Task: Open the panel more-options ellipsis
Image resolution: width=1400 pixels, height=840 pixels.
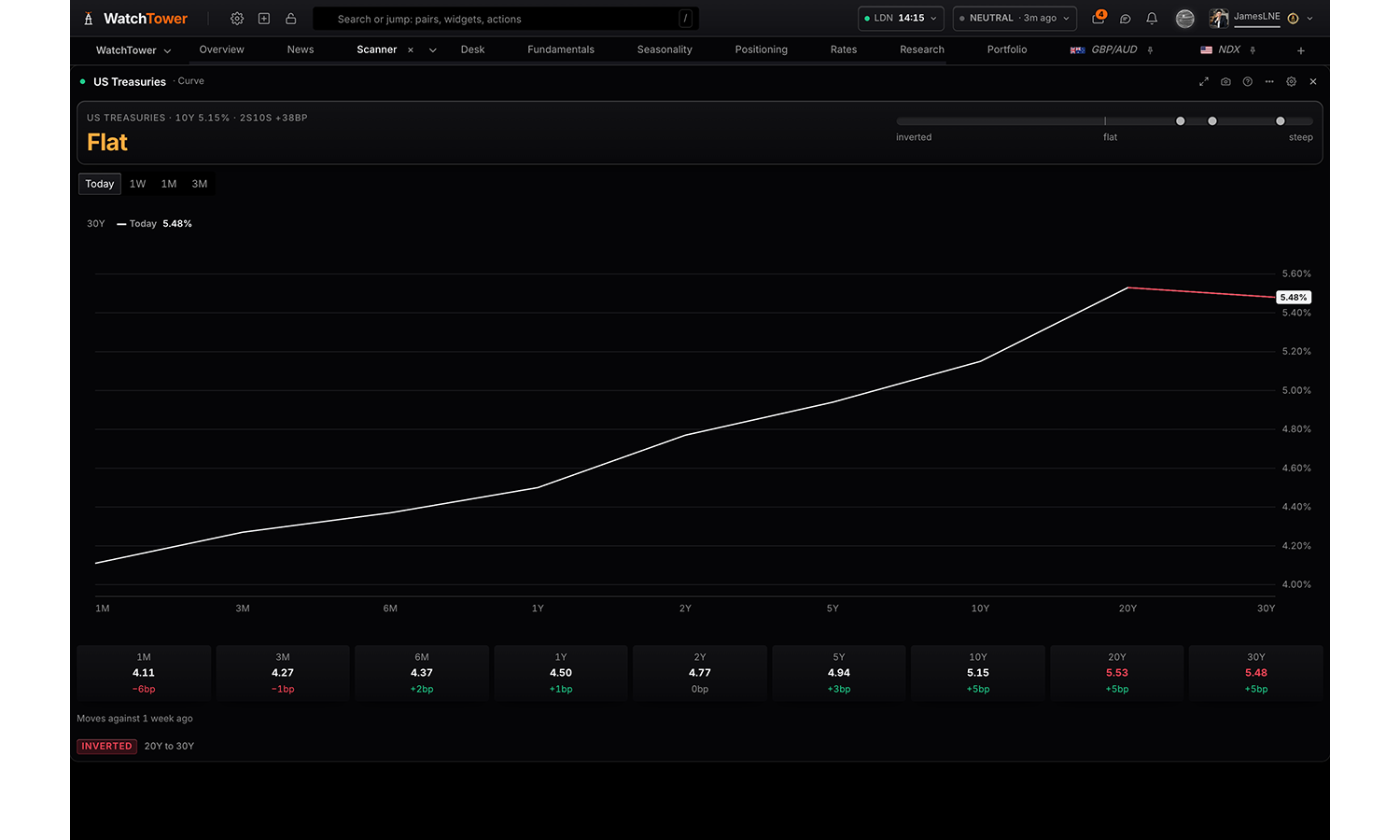Action: (x=1269, y=82)
